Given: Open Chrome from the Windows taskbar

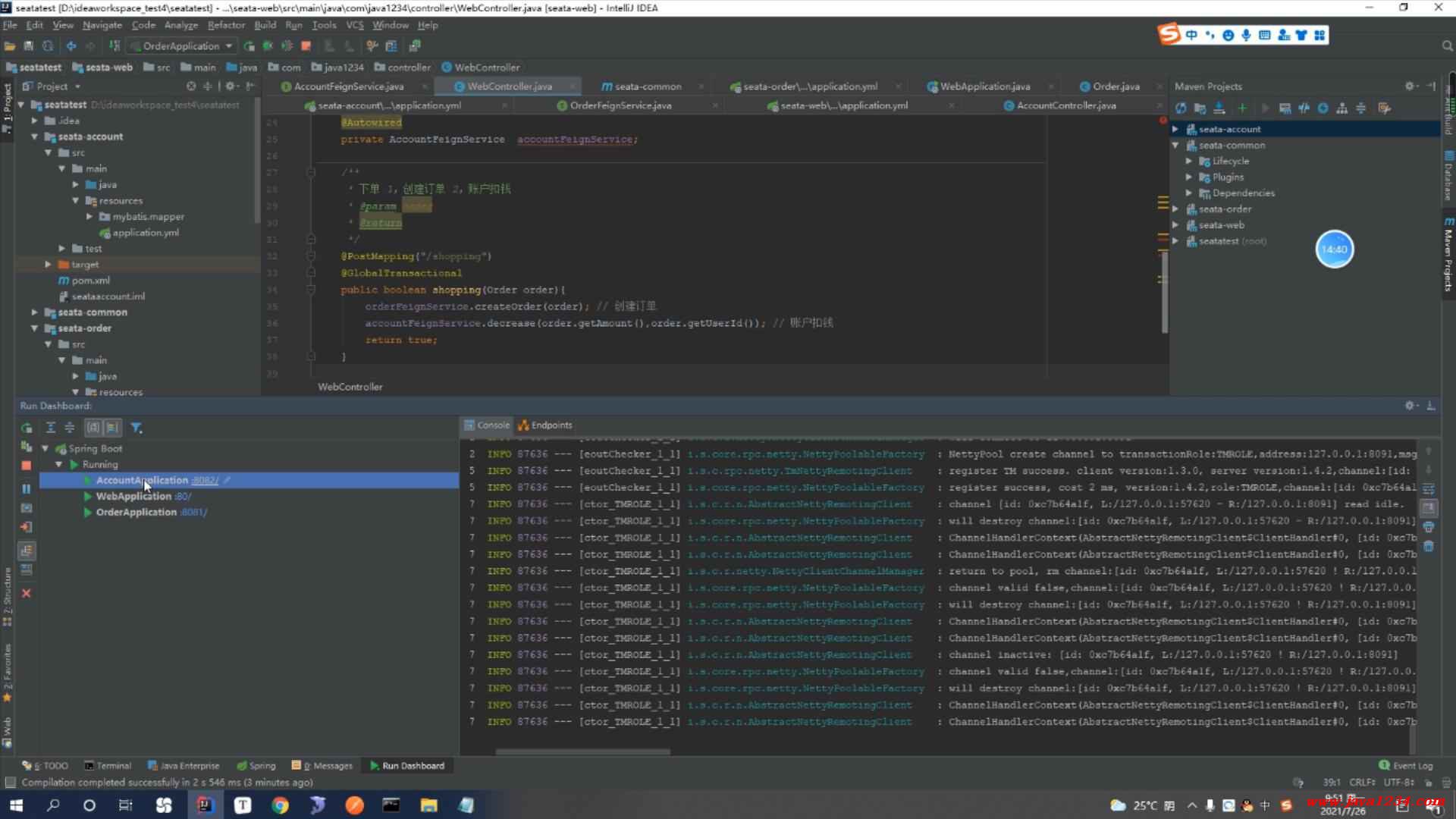Looking at the screenshot, I should [x=280, y=805].
